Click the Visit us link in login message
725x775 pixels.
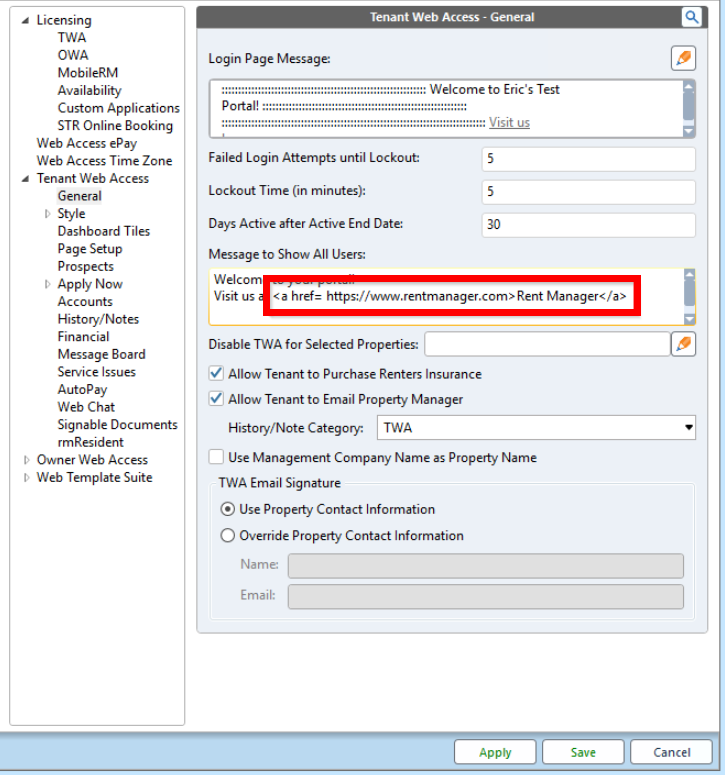click(x=509, y=122)
